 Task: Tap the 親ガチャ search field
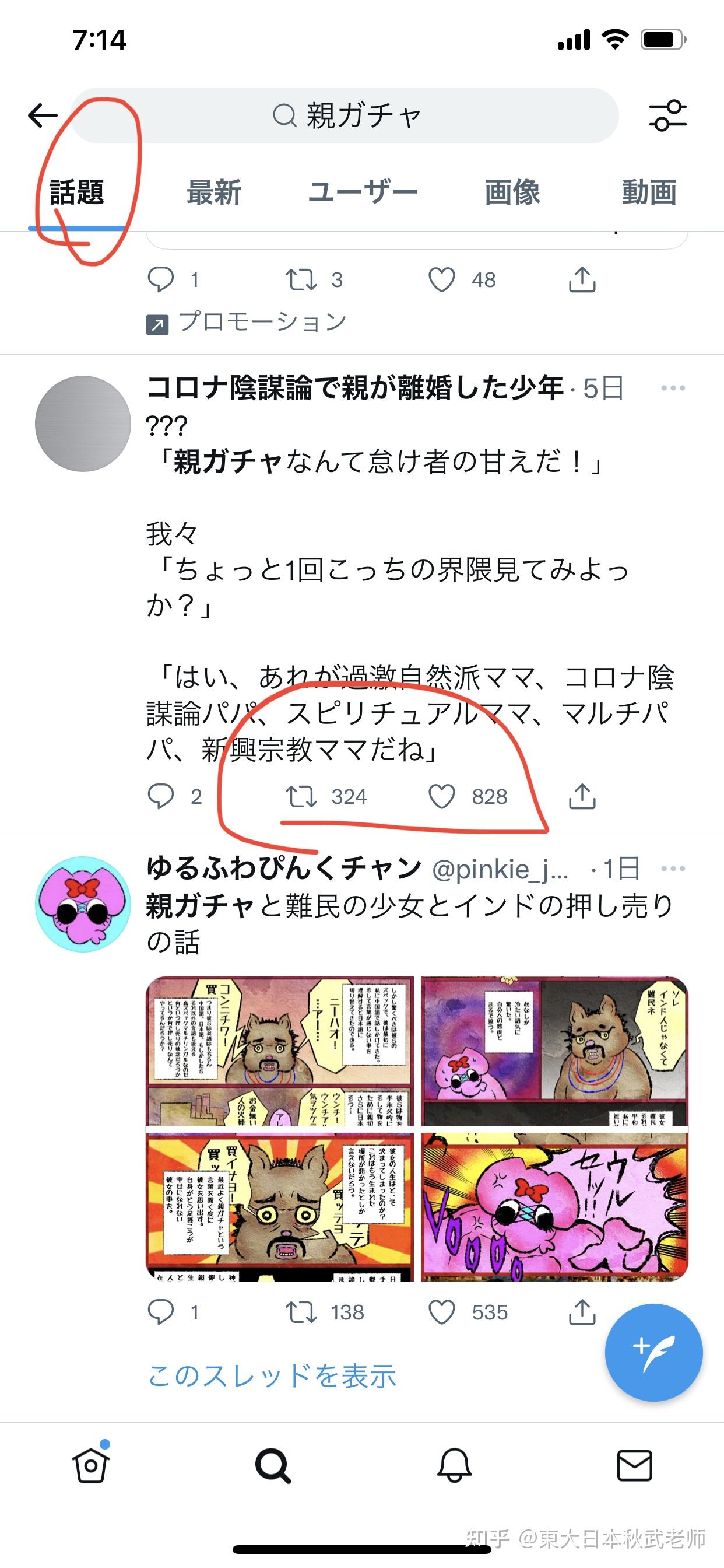pos(346,115)
